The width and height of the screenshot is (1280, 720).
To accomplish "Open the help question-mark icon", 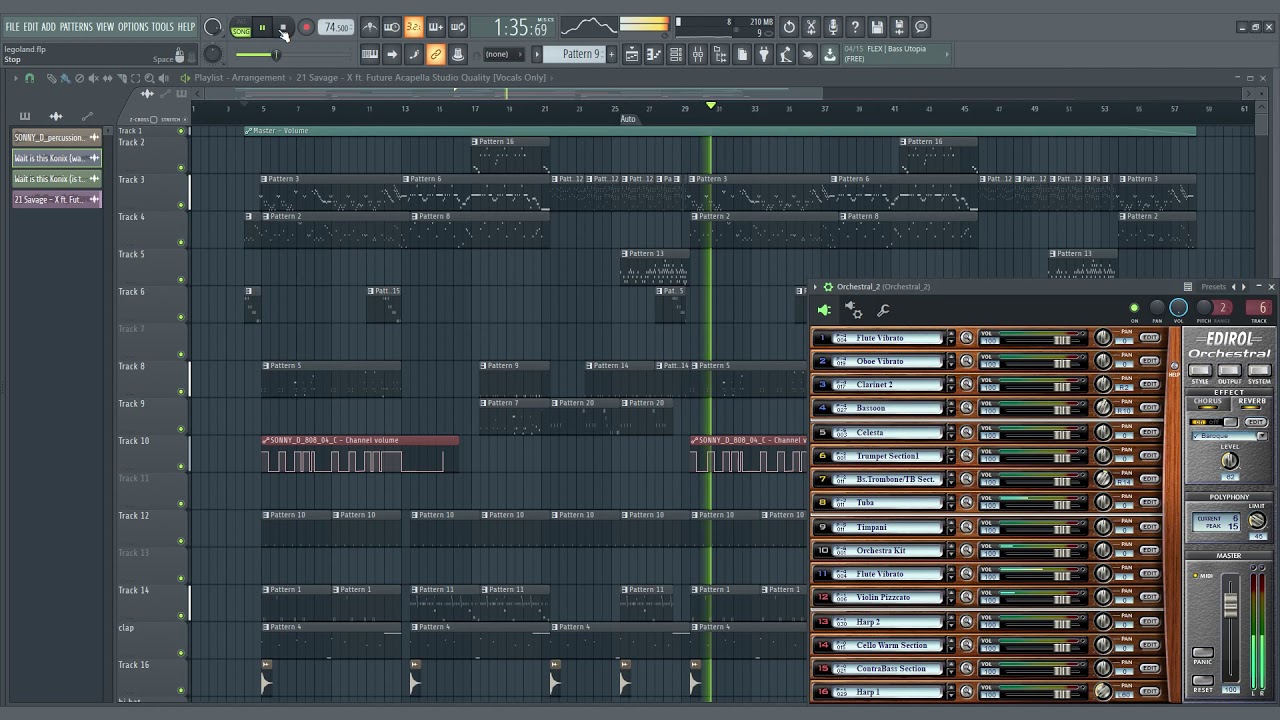I will [x=855, y=27].
